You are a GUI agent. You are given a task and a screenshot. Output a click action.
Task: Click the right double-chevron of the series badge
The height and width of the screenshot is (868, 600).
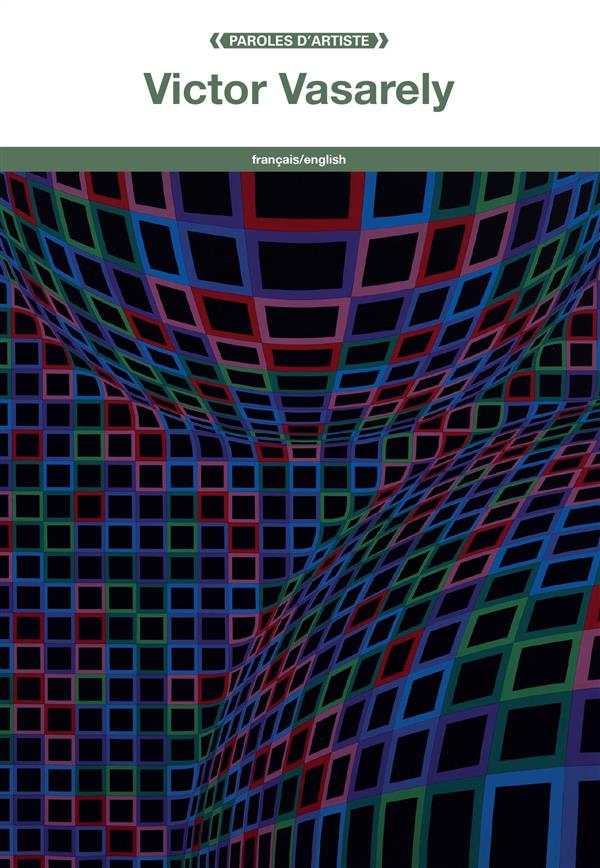pos(383,41)
